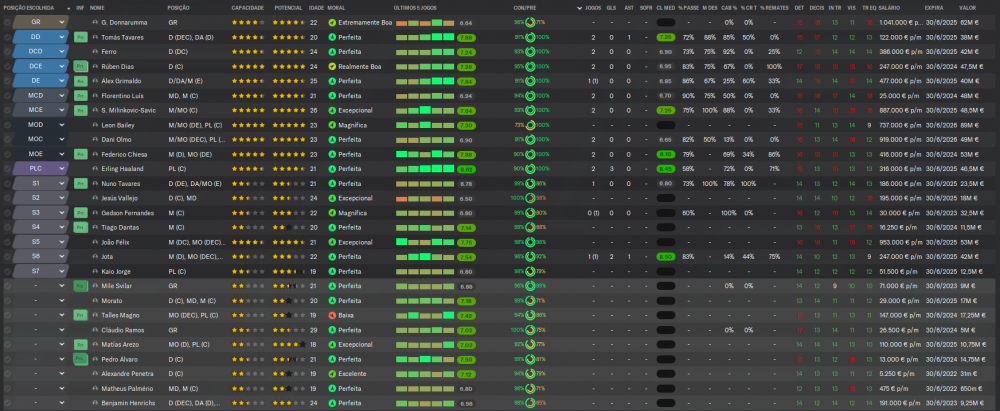1000x411 pixels.
Task: Click the Prt info badge for Federico Chiesa
Action: point(80,154)
